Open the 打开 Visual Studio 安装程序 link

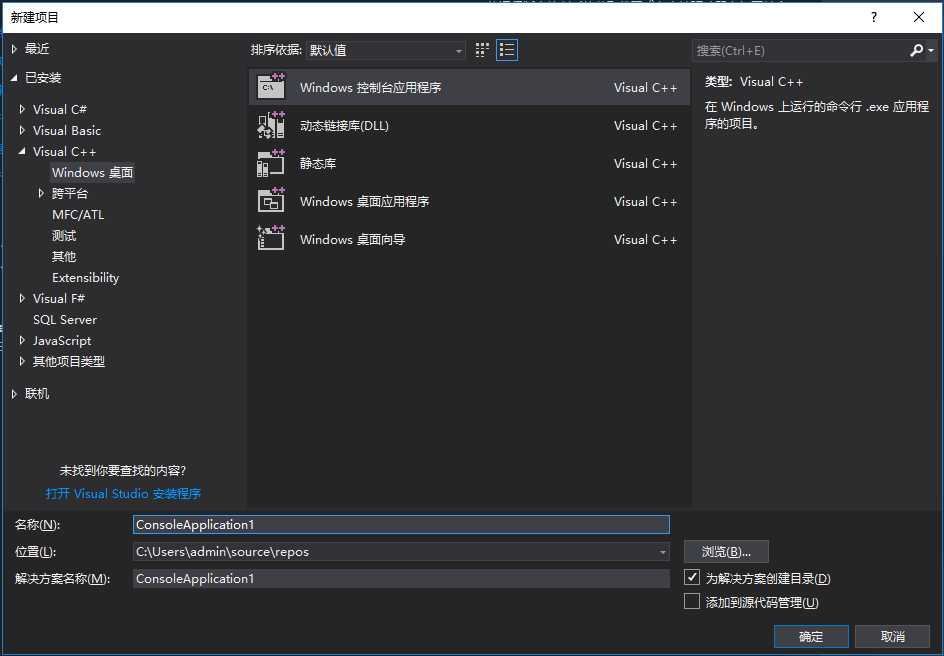pyautogui.click(x=123, y=494)
